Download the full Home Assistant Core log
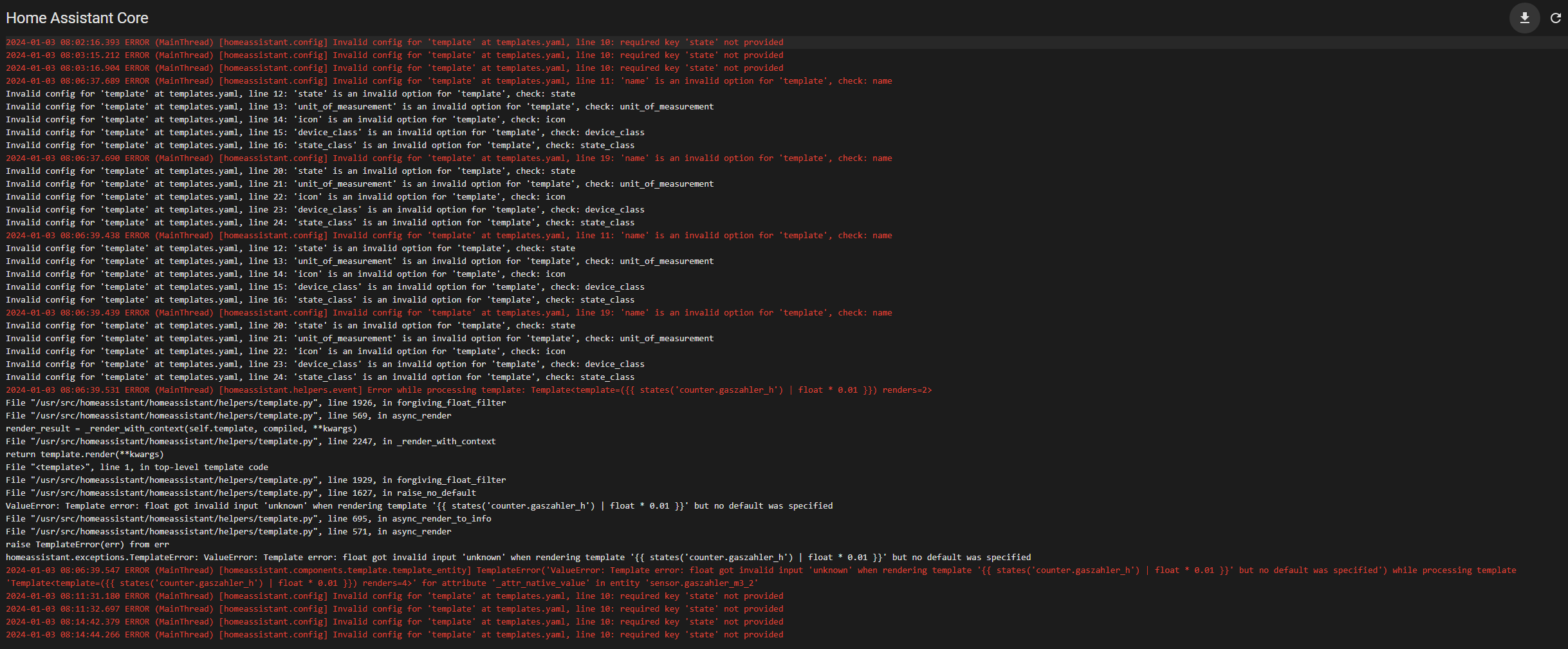Screen dimensions: 1568x649 1524,18
